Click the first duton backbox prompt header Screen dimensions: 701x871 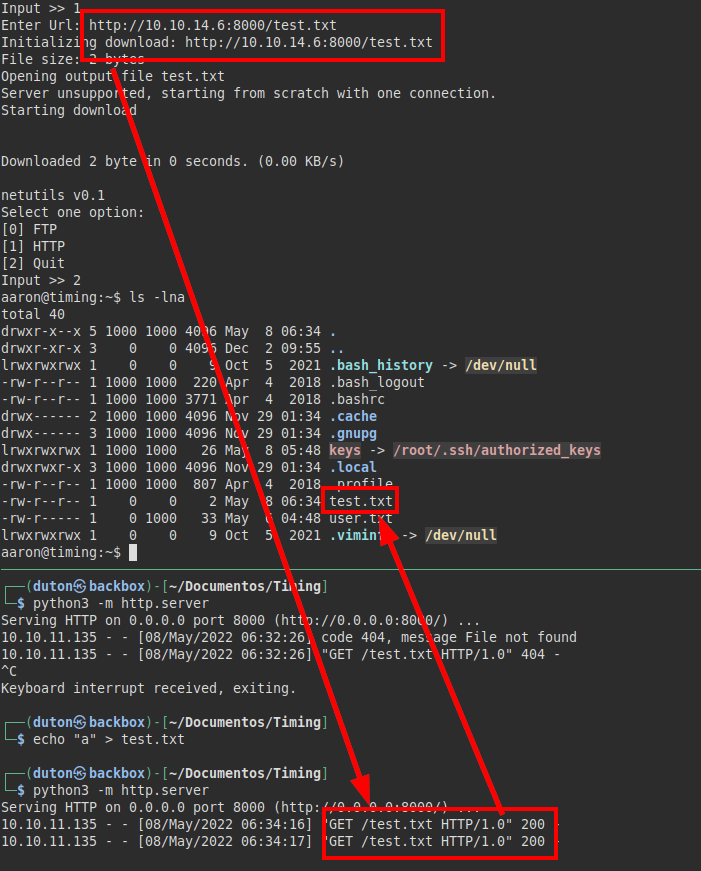[166, 587]
